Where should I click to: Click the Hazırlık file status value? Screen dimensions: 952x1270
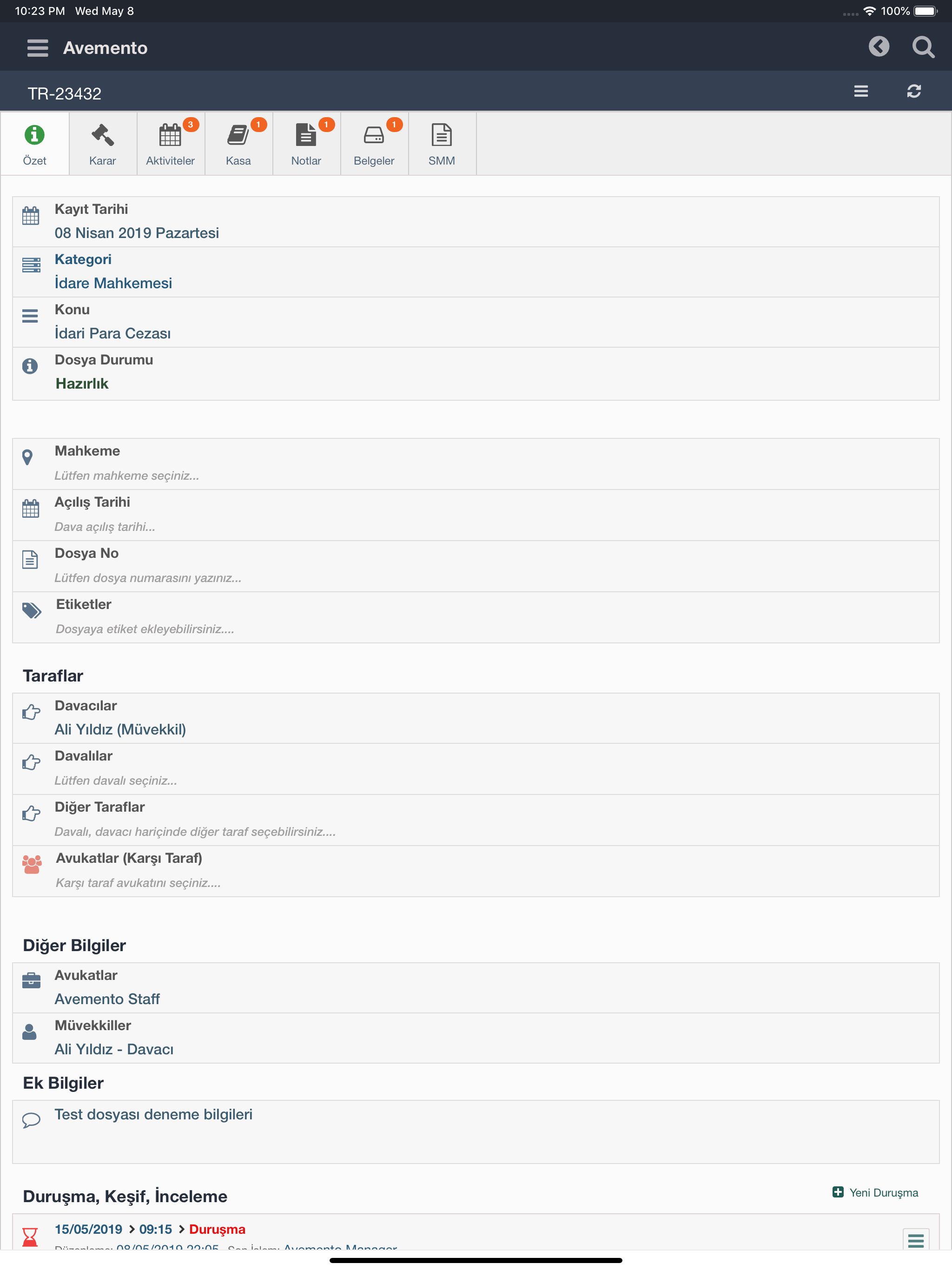[x=82, y=384]
